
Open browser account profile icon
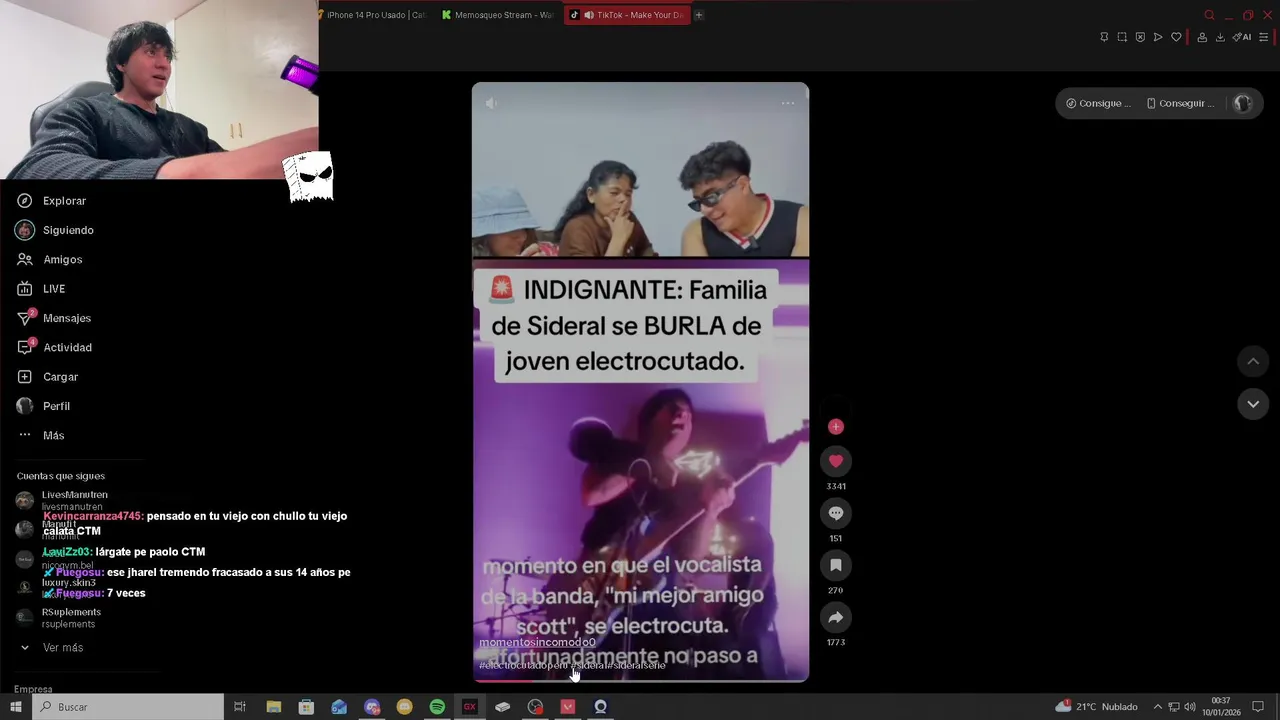point(1202,37)
